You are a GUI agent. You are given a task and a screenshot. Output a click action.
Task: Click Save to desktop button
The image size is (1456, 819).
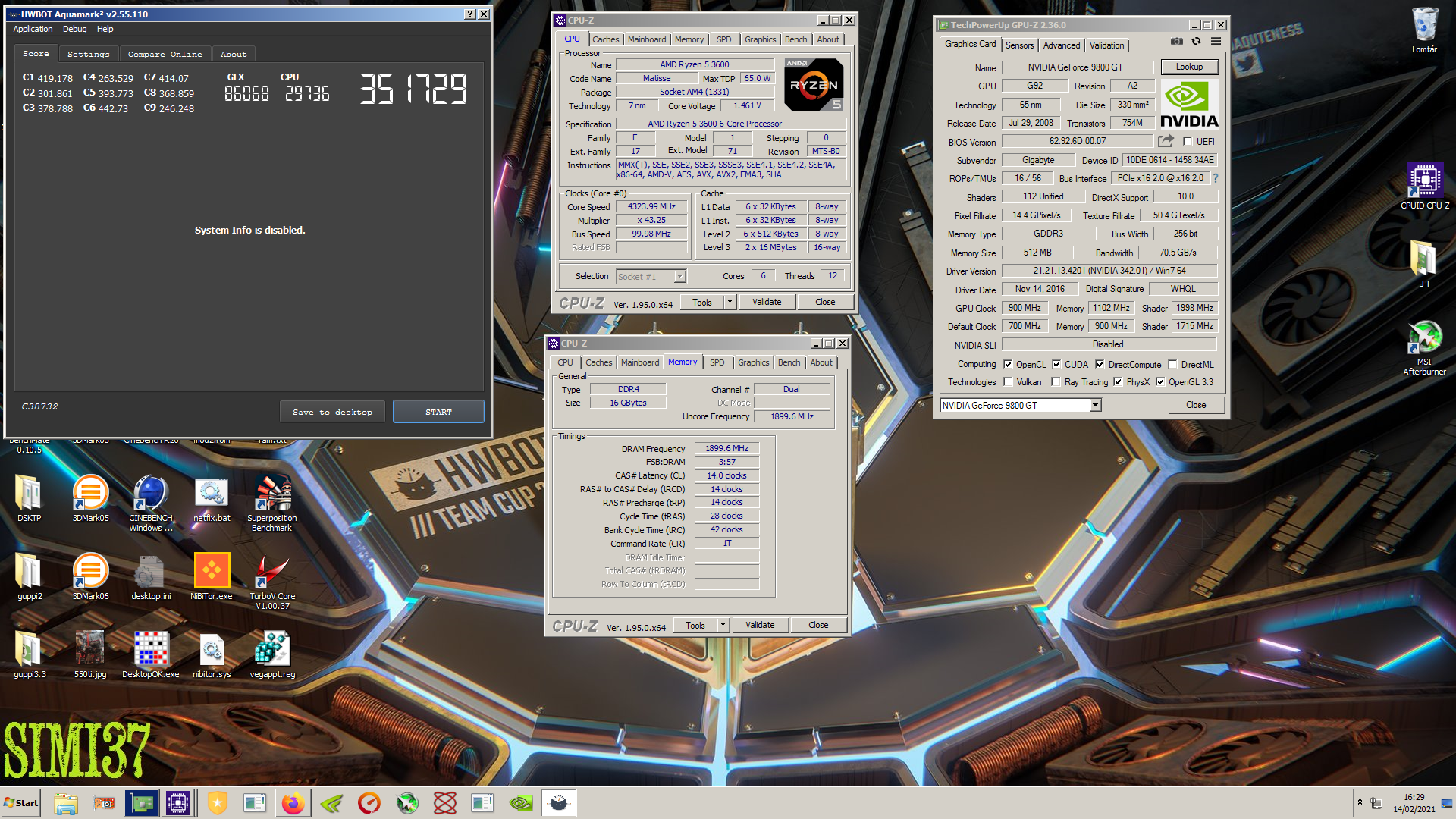click(332, 412)
